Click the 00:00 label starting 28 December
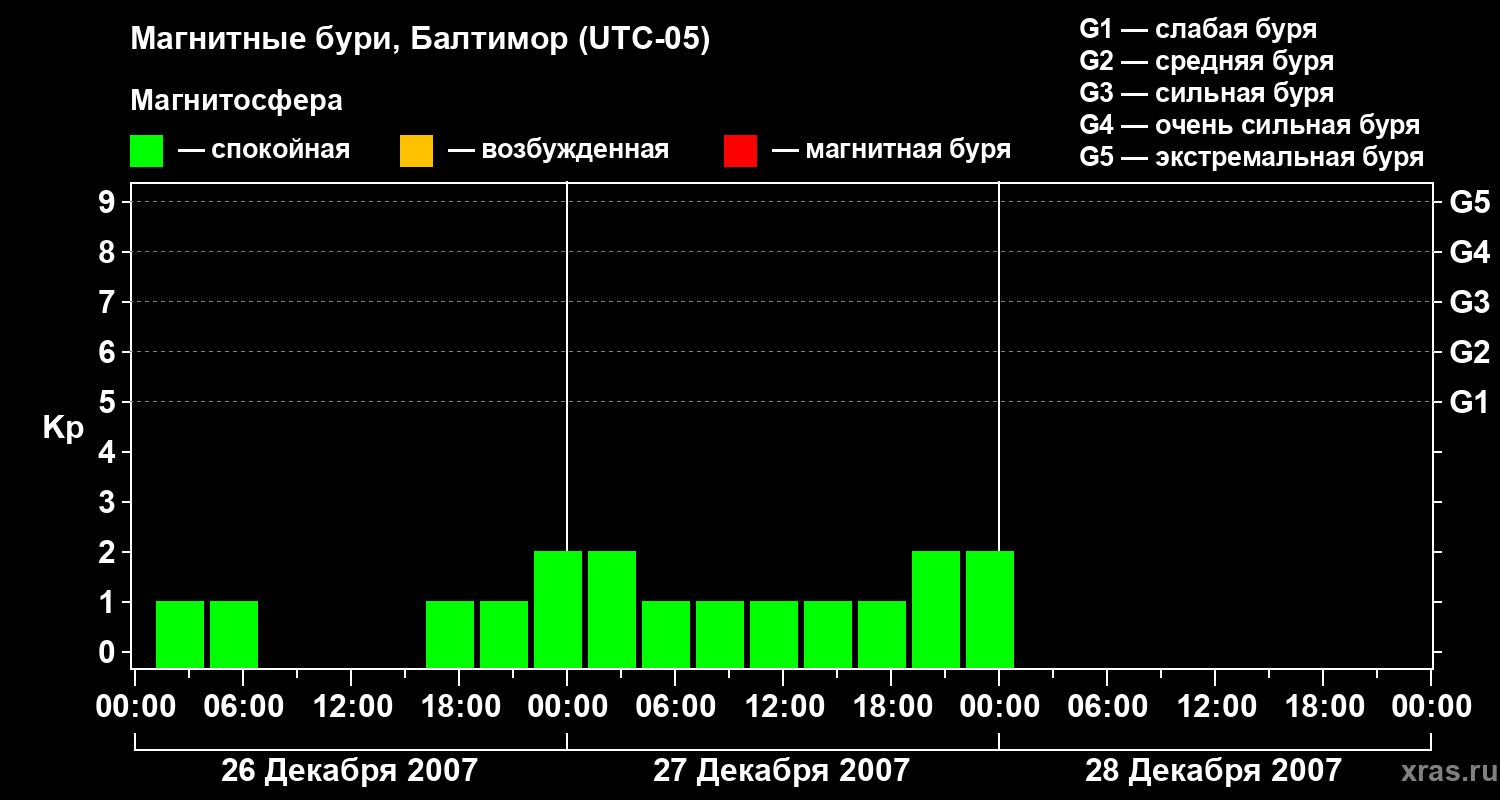Image resolution: width=1500 pixels, height=800 pixels. (x=999, y=707)
